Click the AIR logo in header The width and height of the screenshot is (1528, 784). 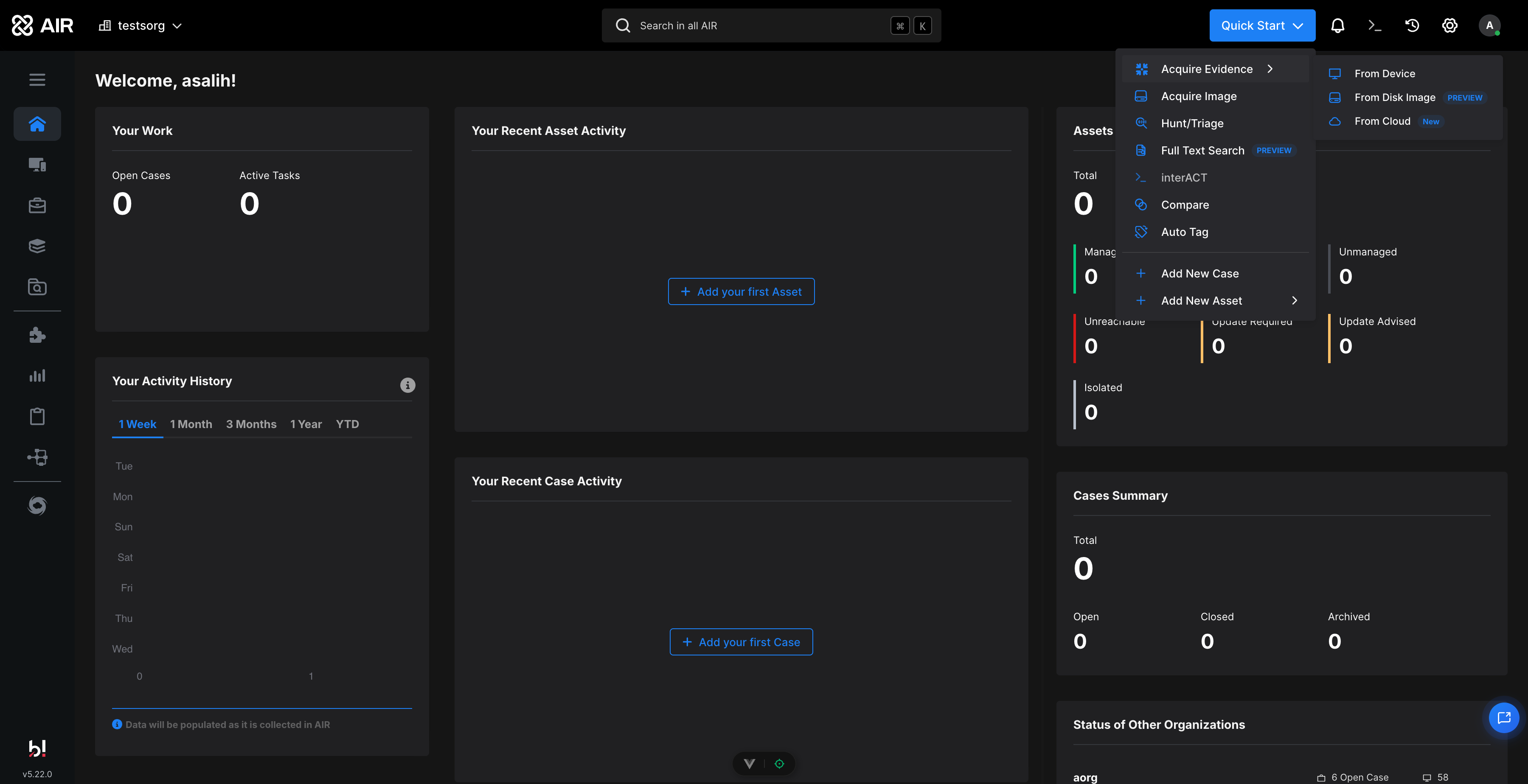click(x=43, y=25)
